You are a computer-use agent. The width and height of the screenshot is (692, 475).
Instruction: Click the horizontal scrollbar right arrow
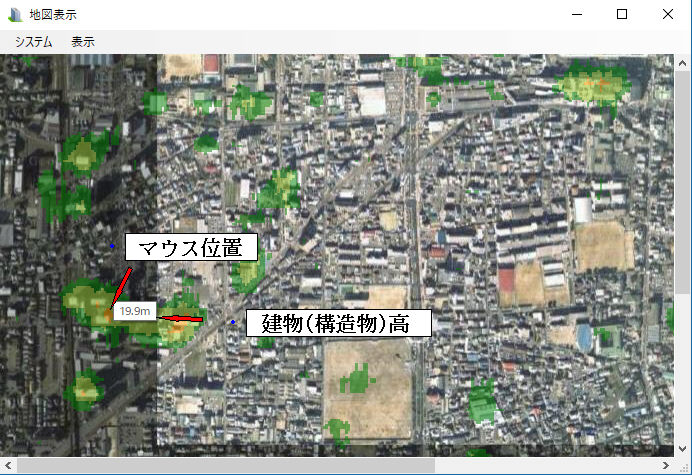pos(665,465)
